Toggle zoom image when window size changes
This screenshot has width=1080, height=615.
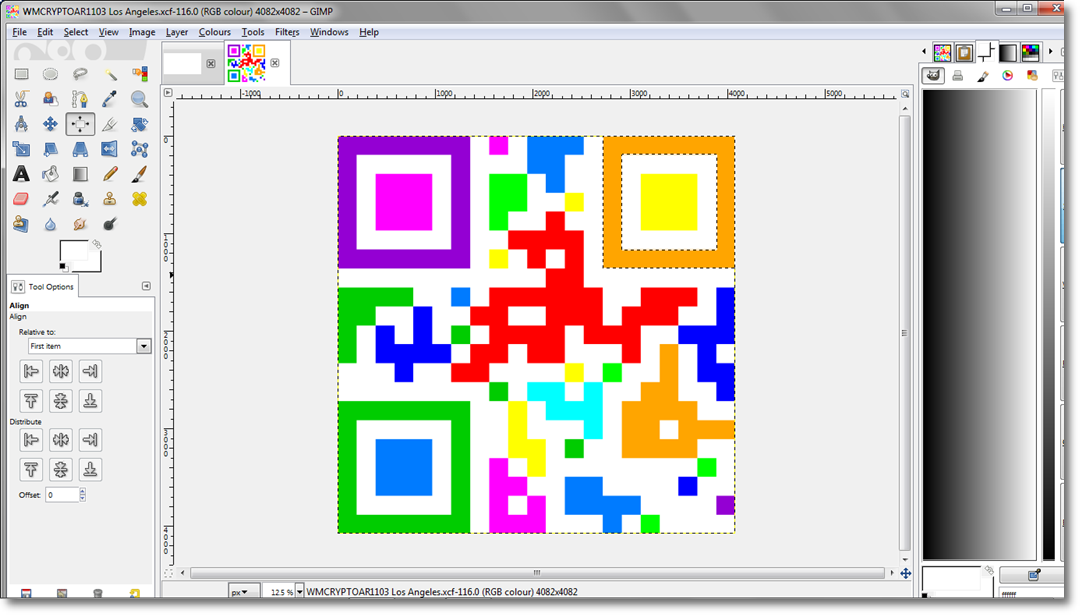[905, 94]
